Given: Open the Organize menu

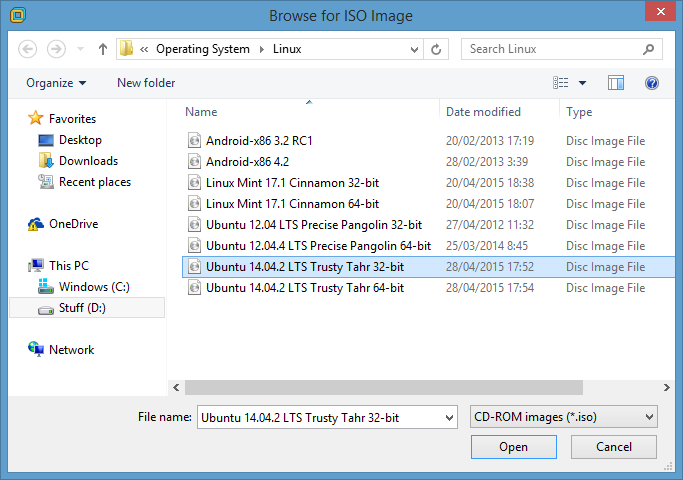Looking at the screenshot, I should pos(56,83).
